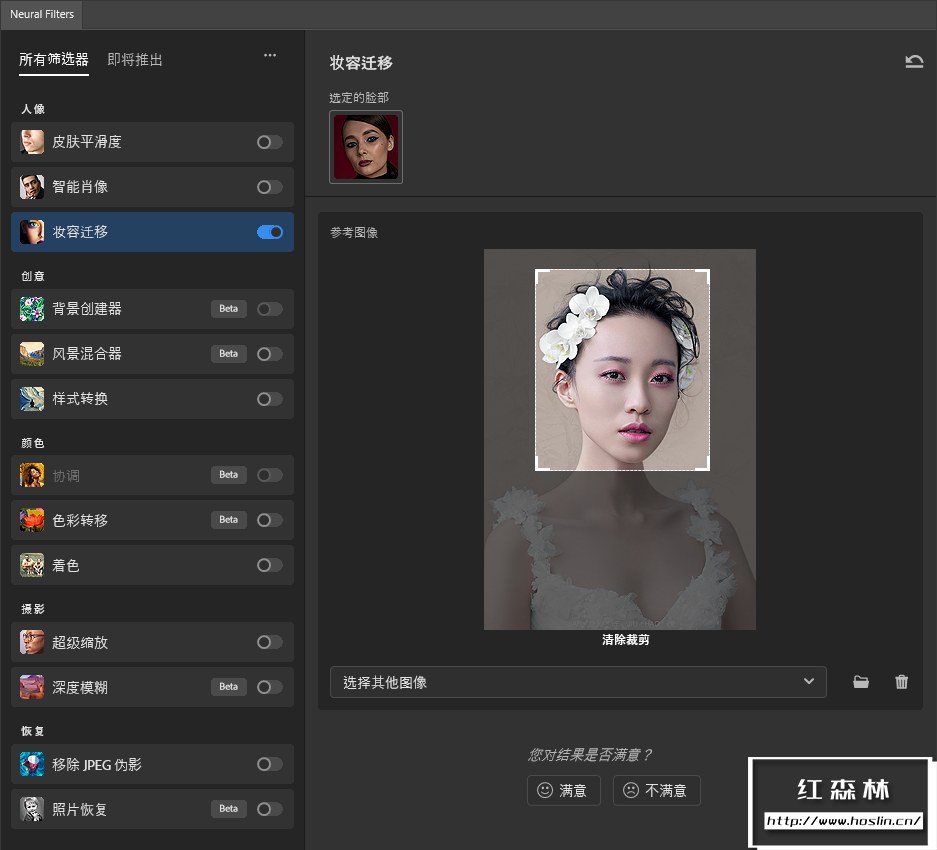
Task: Click the 深度模糊 filter thumbnail icon
Action: (x=32, y=687)
